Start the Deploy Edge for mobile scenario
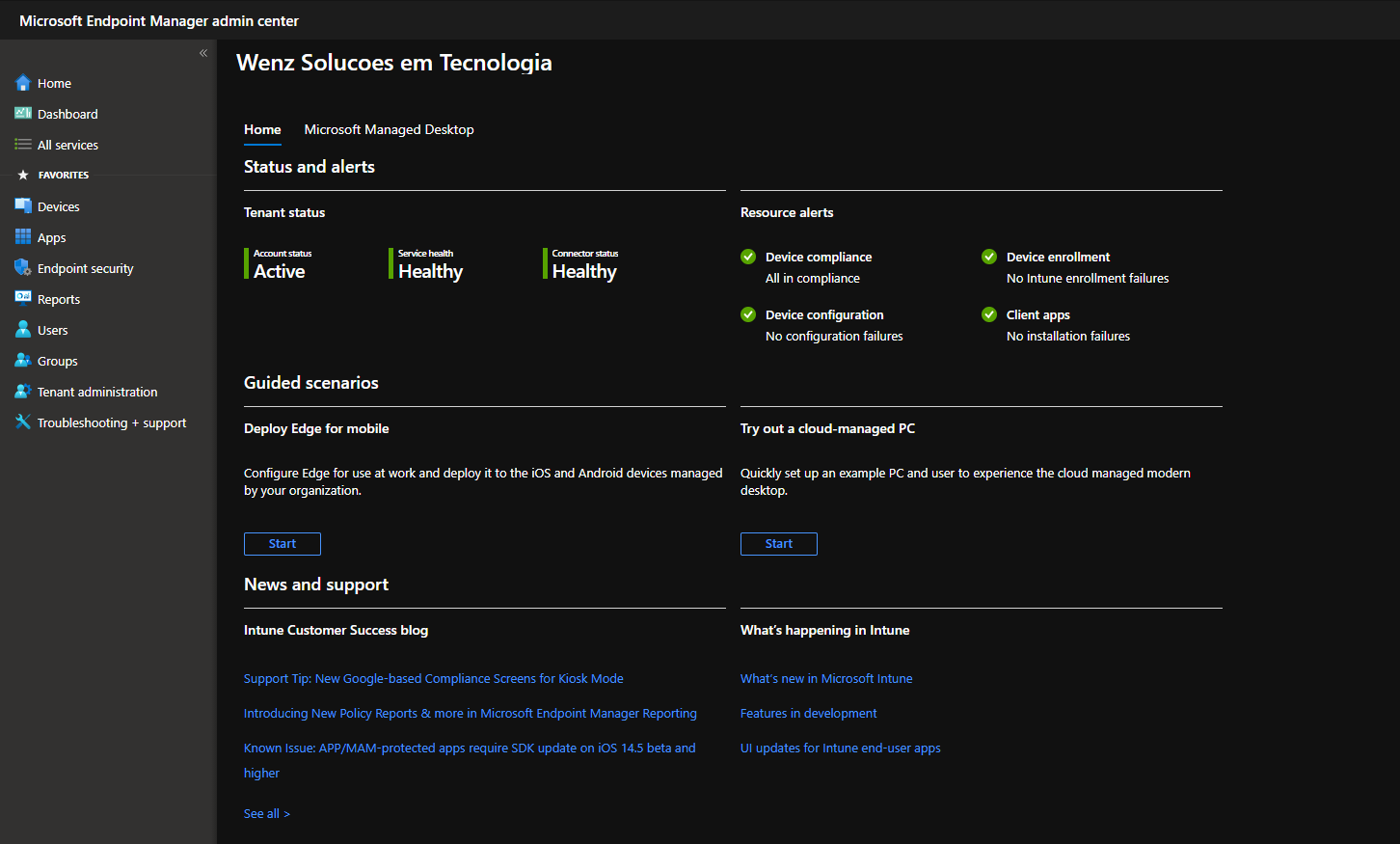Screen dimensions: 1400x844 click(283, 544)
